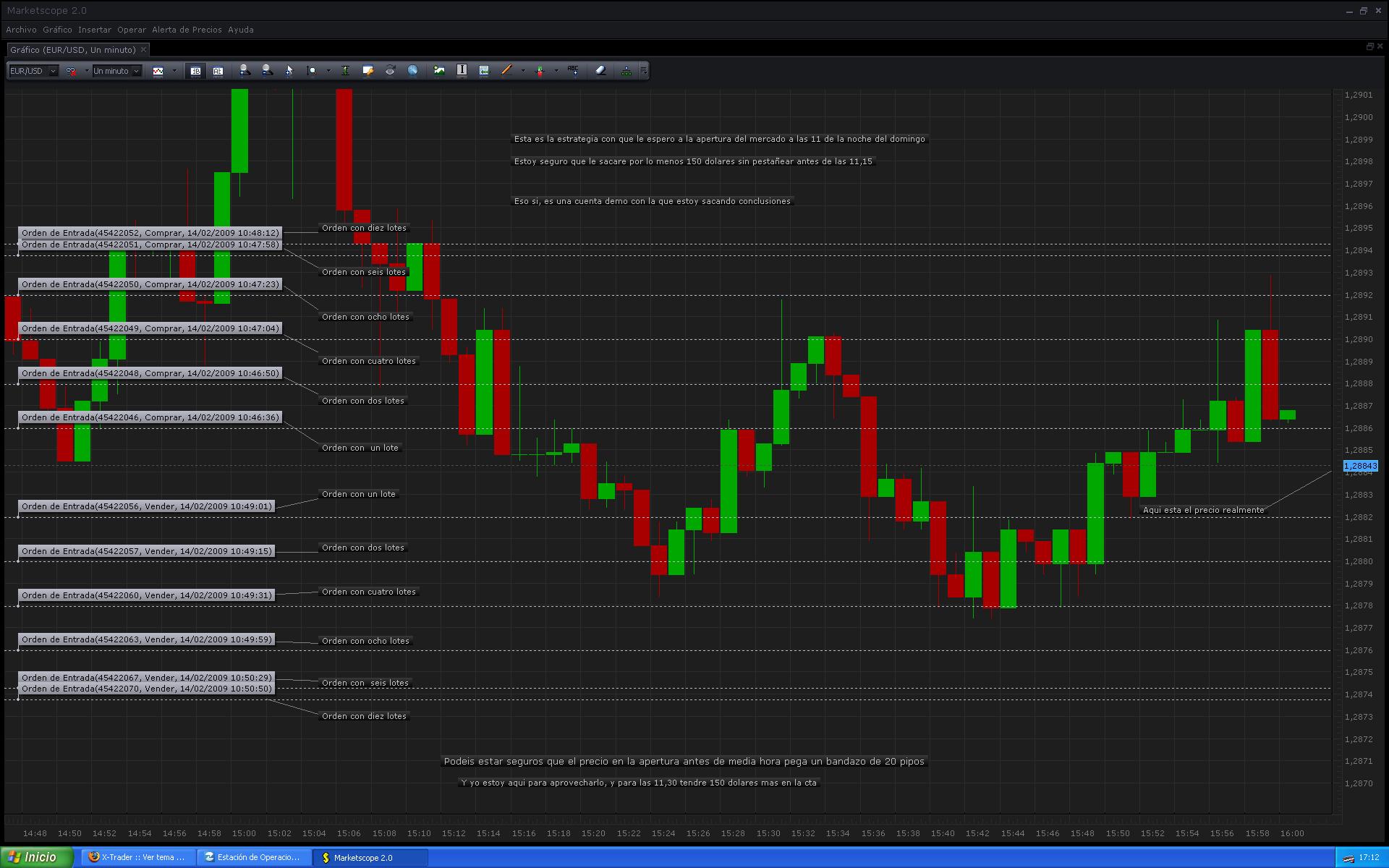Click the Inicio start button
Image resolution: width=1389 pixels, height=868 pixels.
[36, 857]
